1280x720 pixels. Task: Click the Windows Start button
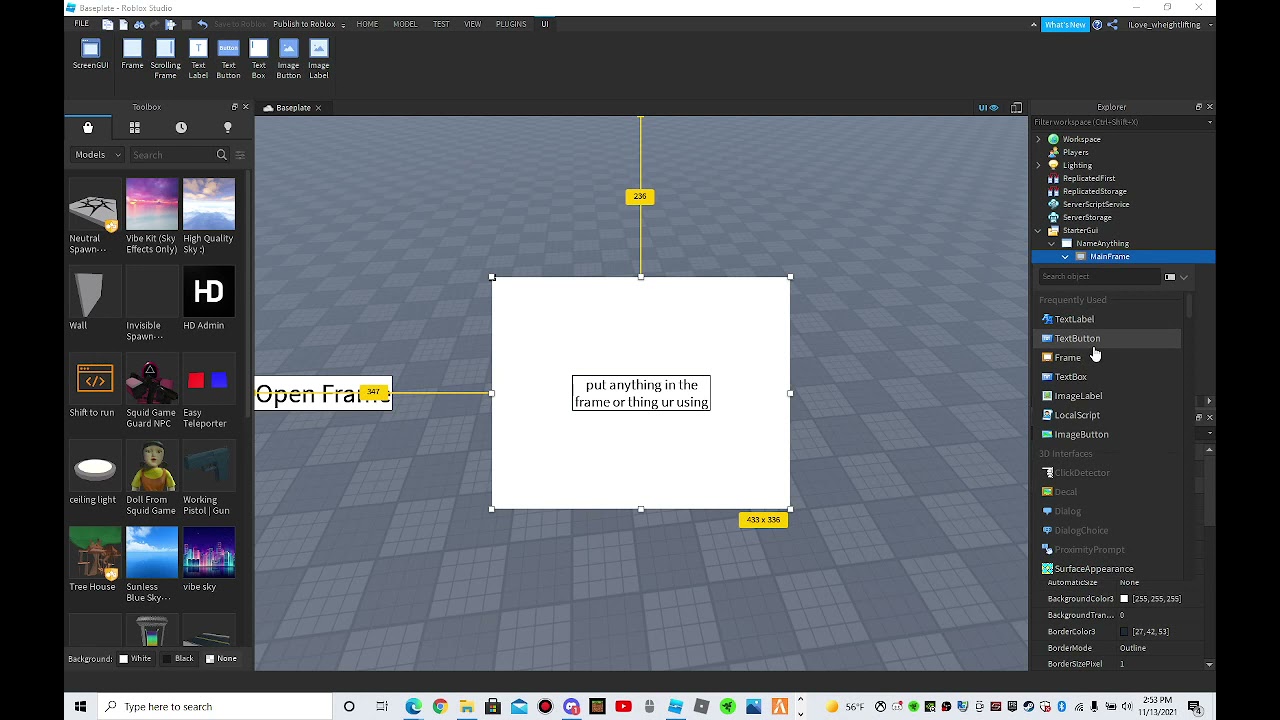(80, 707)
